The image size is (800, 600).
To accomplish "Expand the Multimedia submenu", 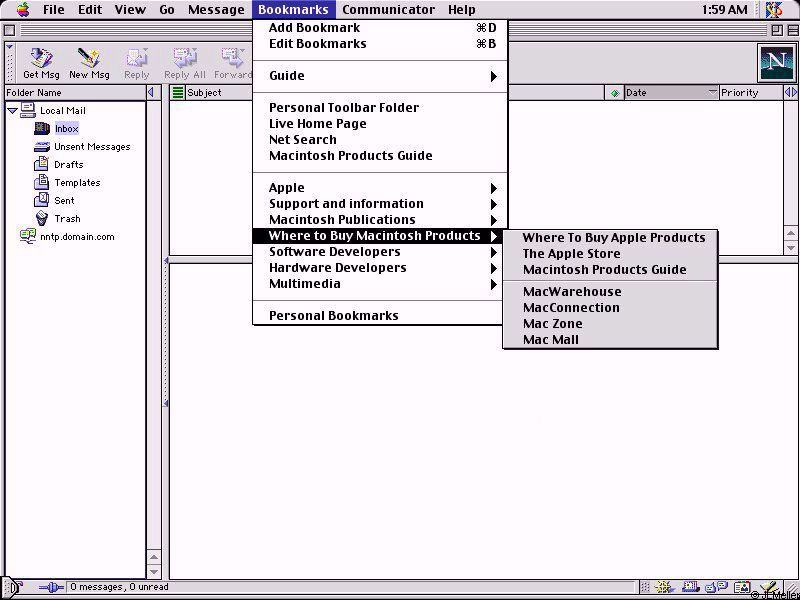I will (x=380, y=284).
